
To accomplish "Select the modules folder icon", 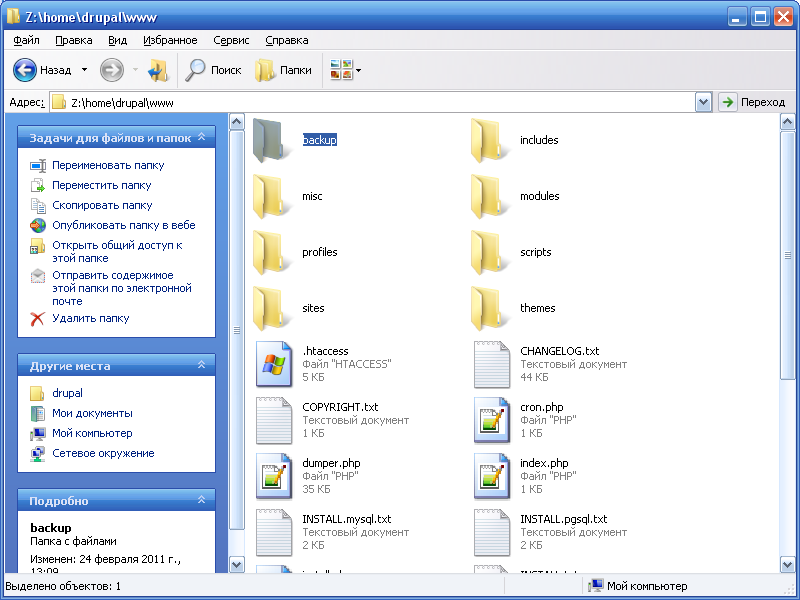I will pyautogui.click(x=489, y=196).
